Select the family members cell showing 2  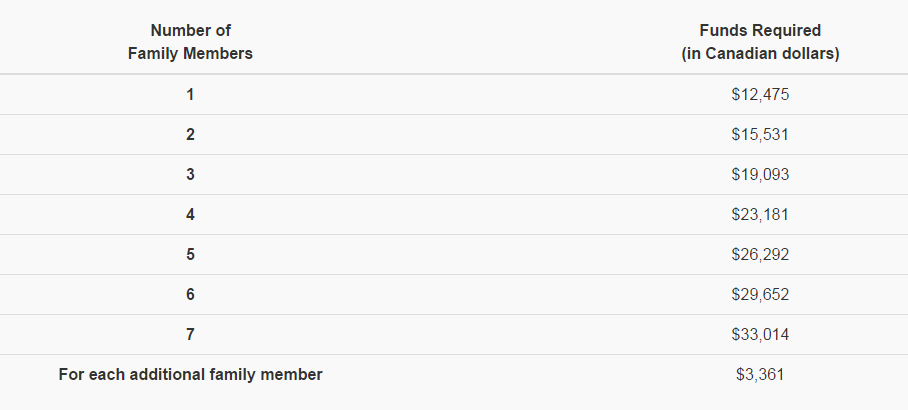coord(190,135)
